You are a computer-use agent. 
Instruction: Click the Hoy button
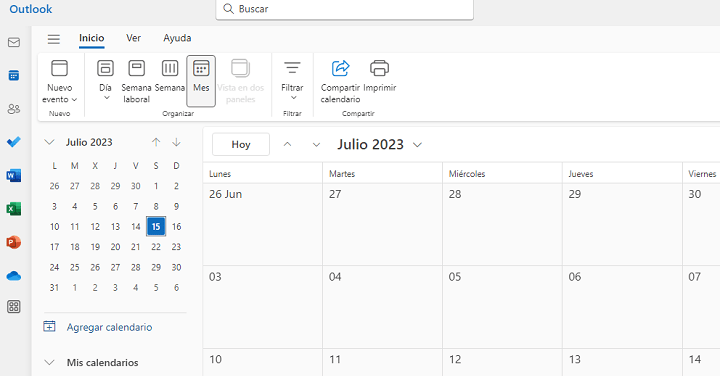click(241, 145)
